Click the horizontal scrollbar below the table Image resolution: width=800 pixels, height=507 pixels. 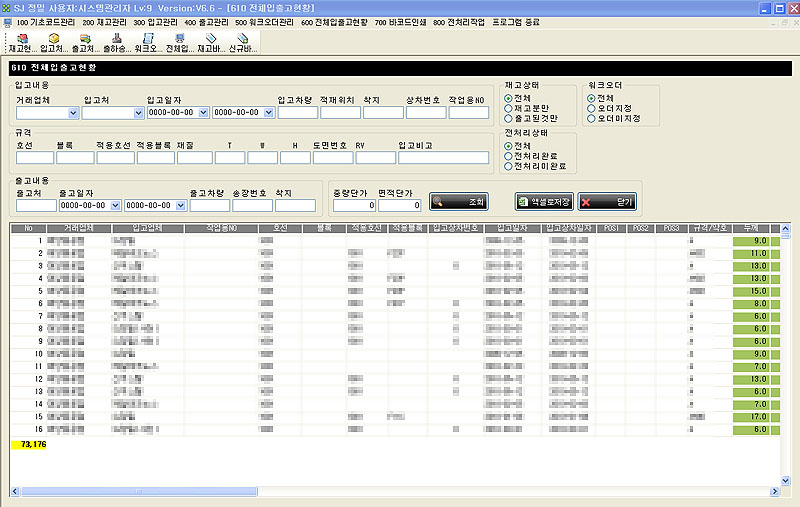[400, 492]
